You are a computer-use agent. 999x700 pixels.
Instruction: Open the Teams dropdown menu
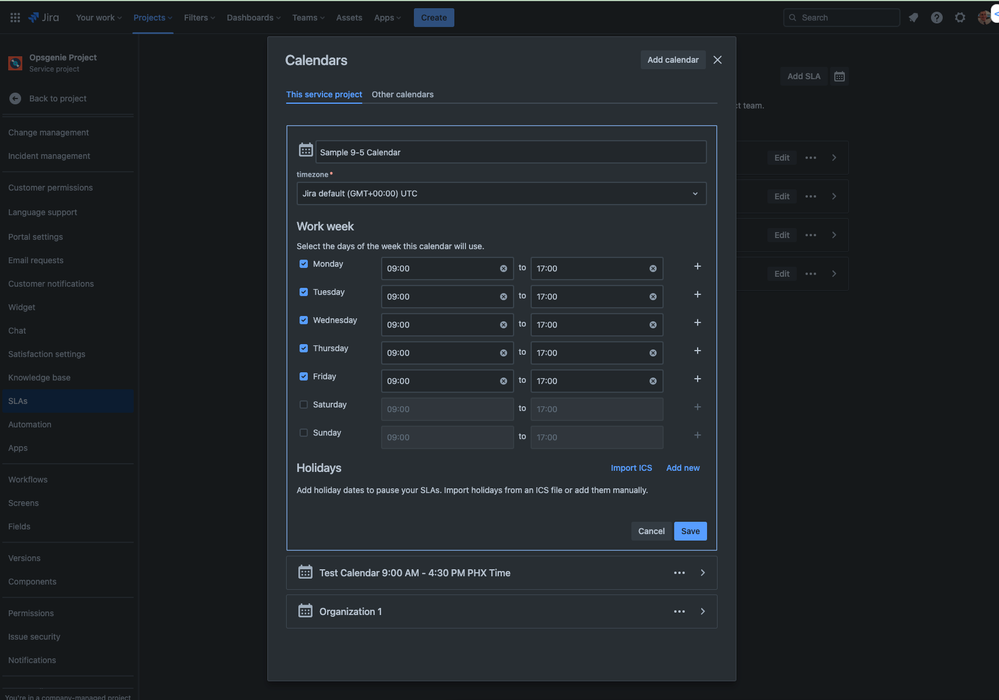coord(308,18)
